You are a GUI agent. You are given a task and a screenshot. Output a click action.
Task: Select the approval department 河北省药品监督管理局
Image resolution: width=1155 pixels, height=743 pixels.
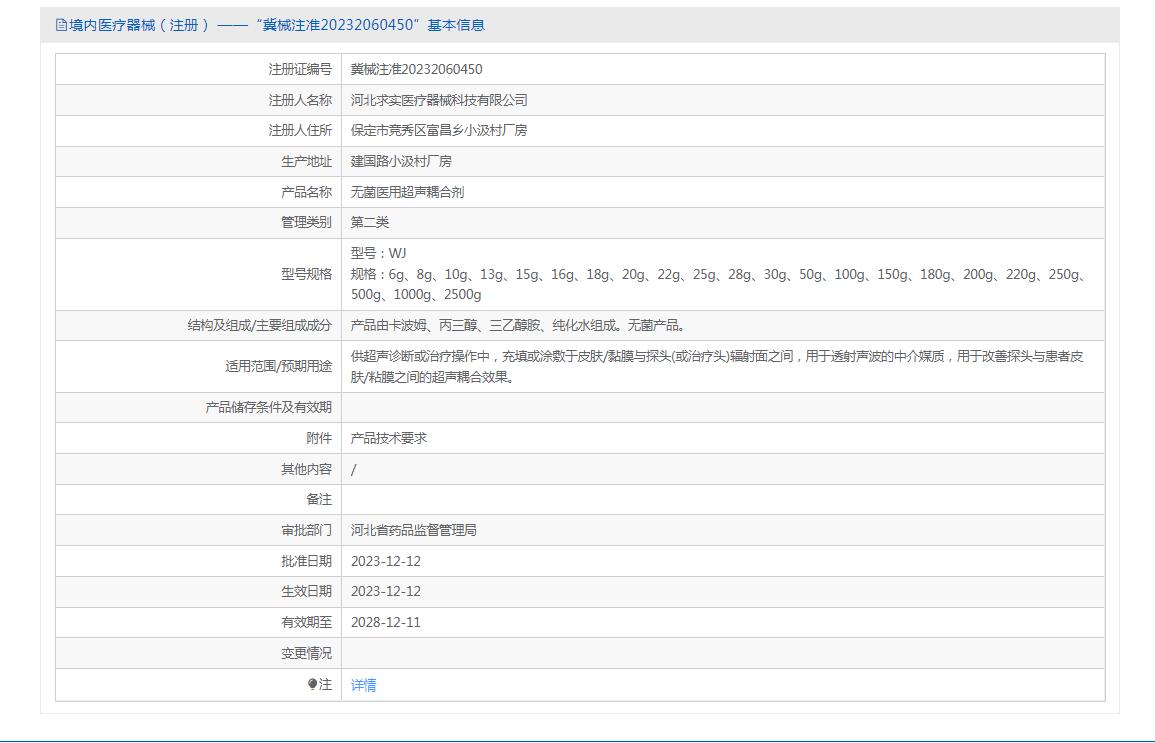coord(414,530)
